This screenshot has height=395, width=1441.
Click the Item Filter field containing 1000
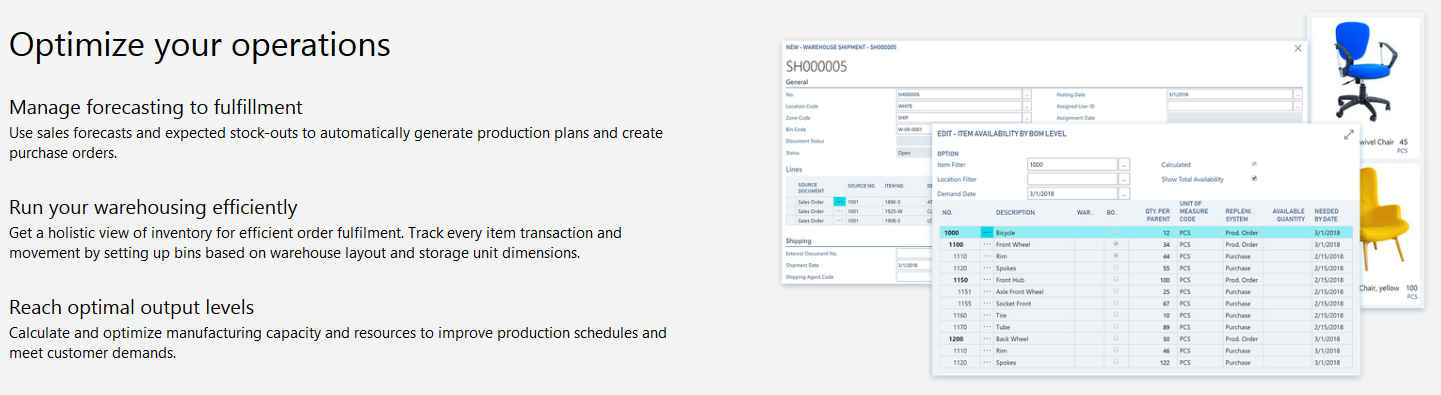[x=1071, y=164]
